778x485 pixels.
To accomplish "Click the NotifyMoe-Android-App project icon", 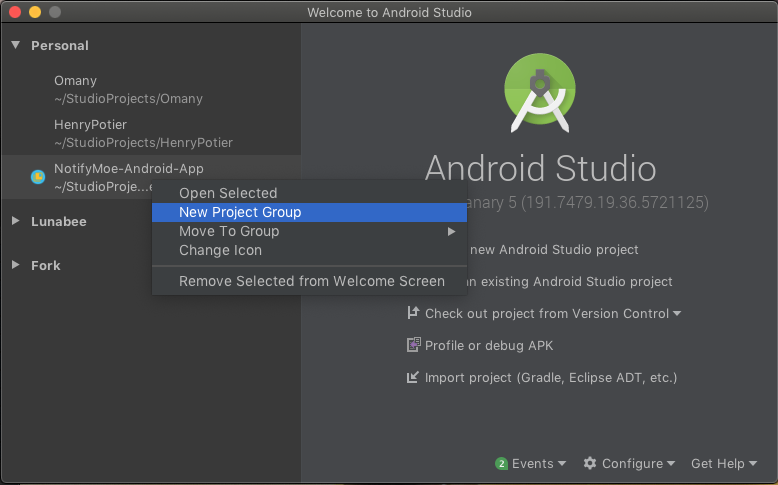I will (38, 177).
